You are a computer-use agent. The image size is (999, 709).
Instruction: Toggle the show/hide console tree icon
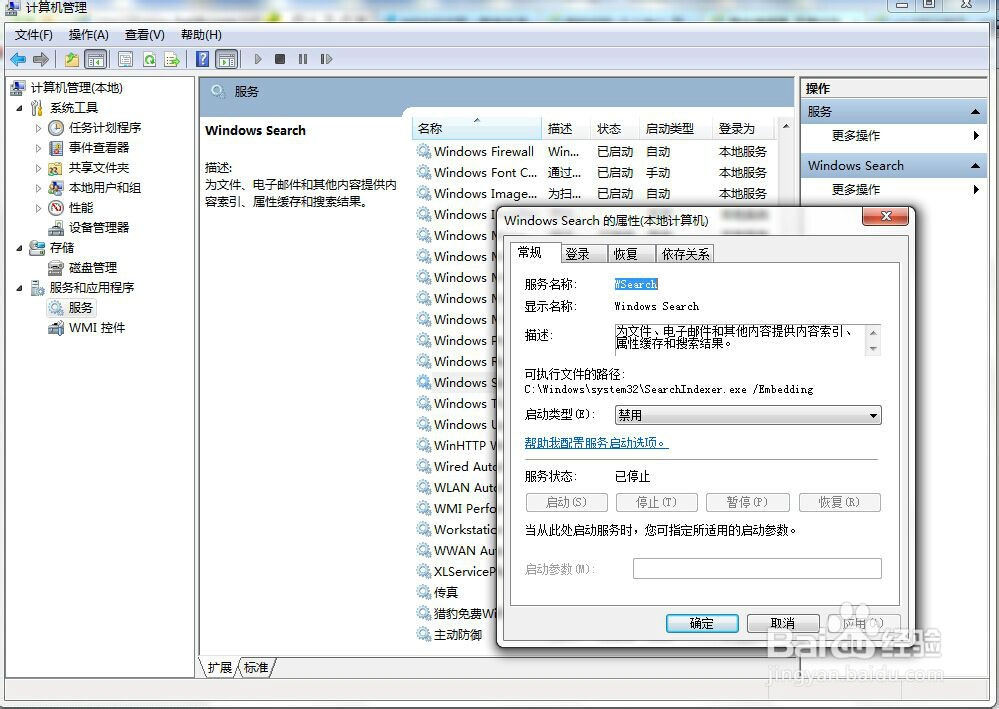coord(96,59)
